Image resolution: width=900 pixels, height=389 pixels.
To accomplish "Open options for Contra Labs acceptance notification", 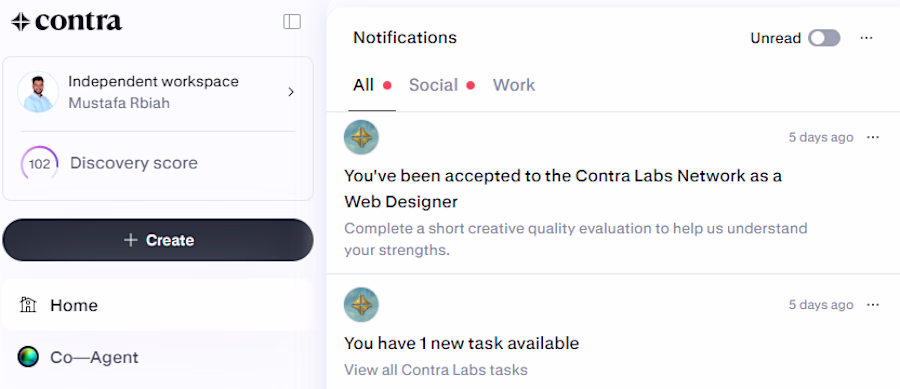I will point(873,137).
